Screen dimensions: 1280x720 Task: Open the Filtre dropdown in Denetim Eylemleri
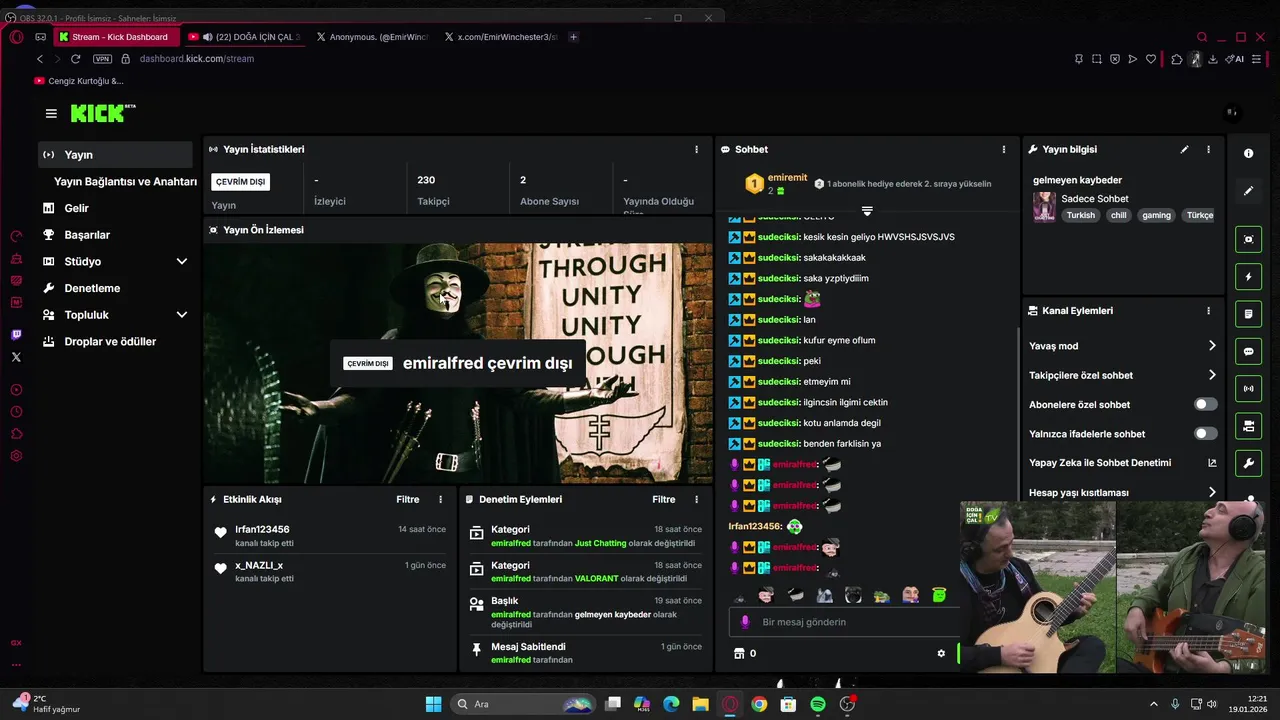click(x=664, y=499)
